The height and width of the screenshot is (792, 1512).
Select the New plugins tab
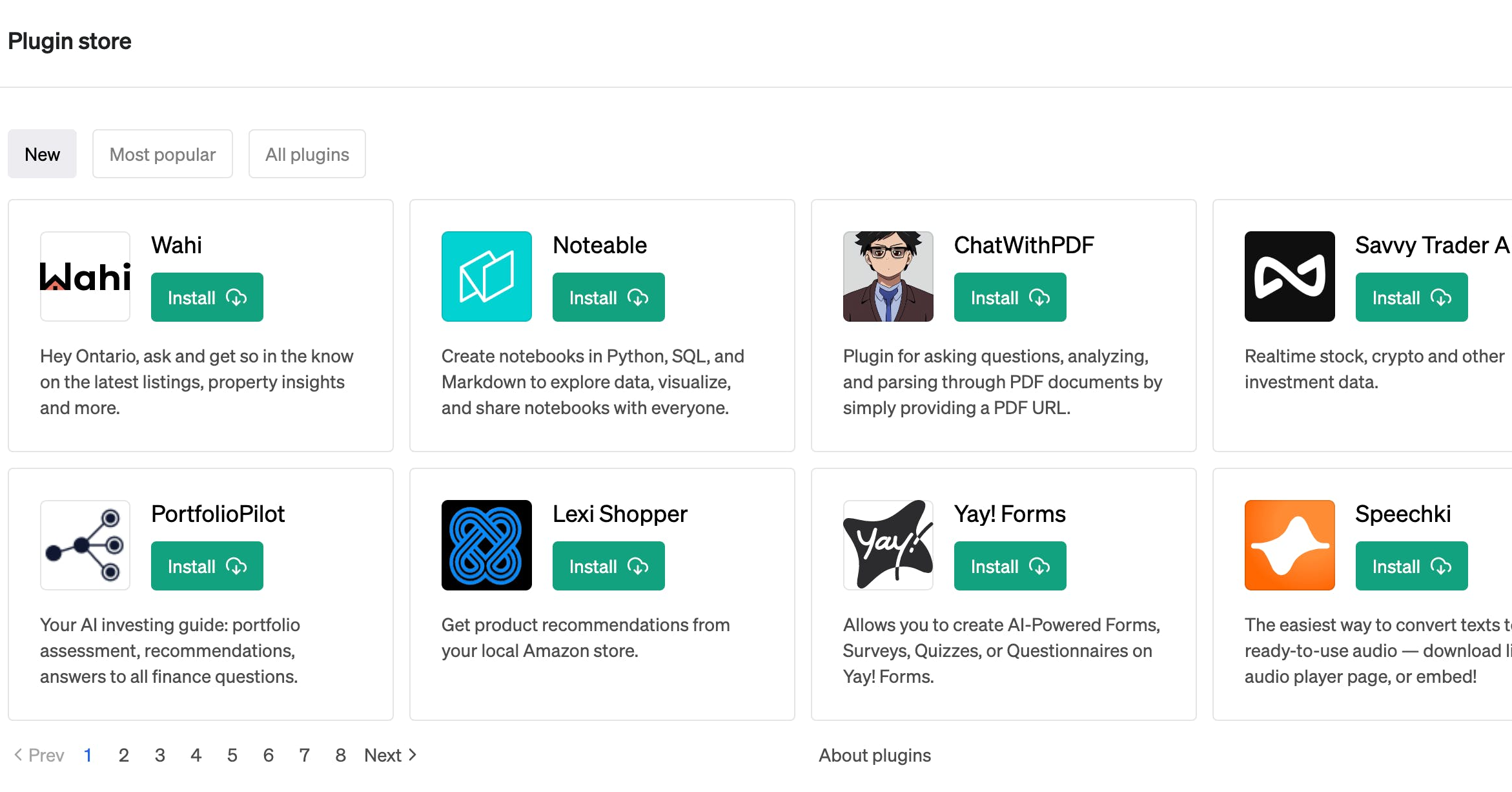pos(43,154)
